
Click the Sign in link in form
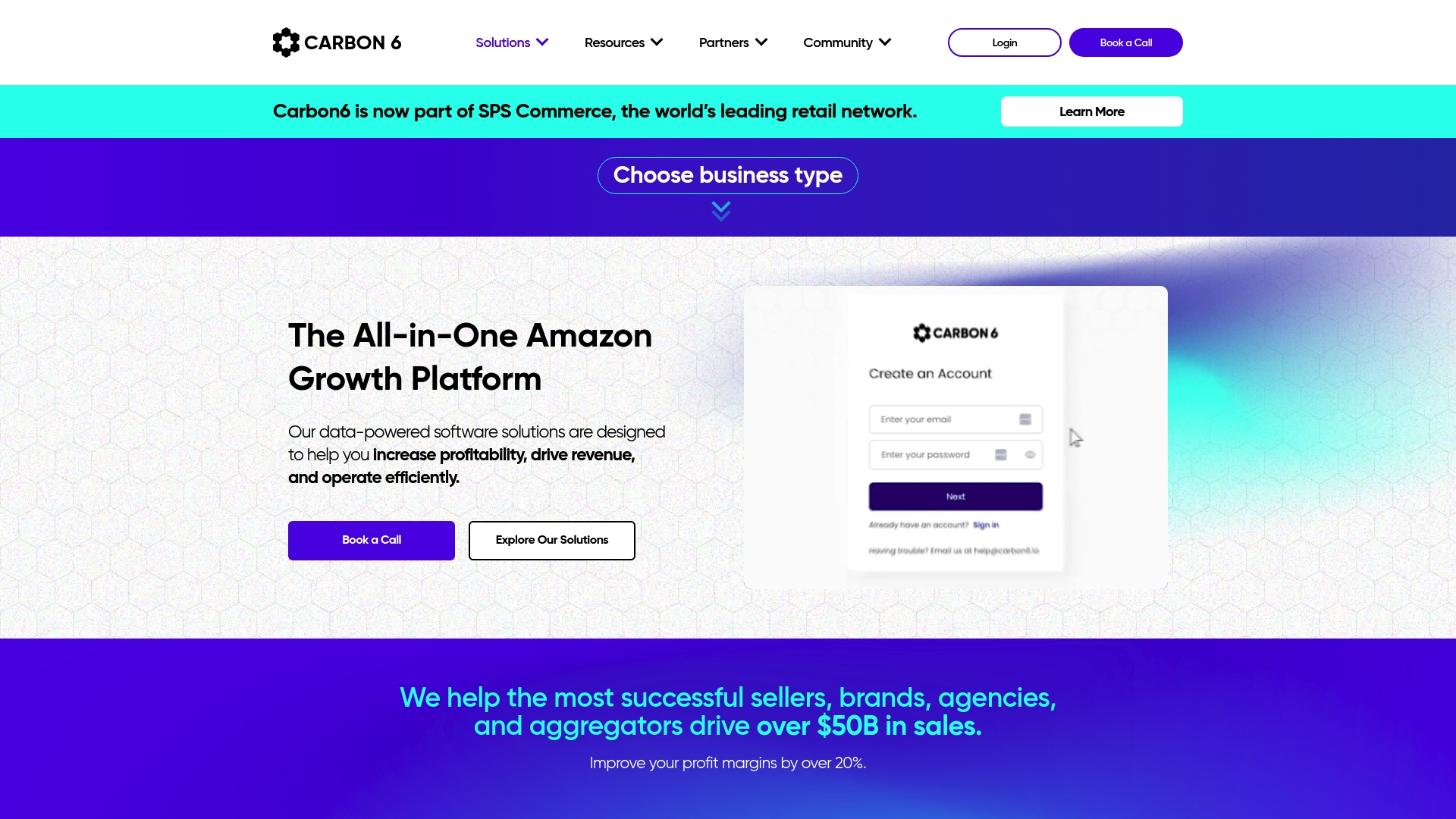click(985, 524)
